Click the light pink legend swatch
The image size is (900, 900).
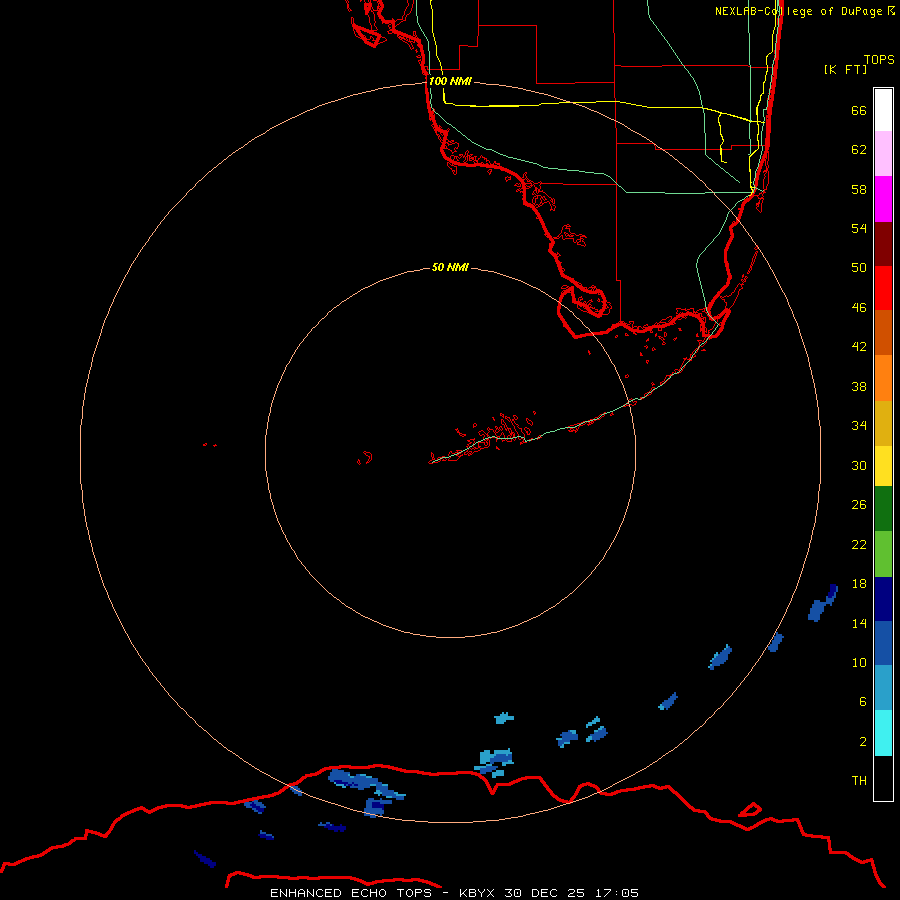click(x=883, y=153)
